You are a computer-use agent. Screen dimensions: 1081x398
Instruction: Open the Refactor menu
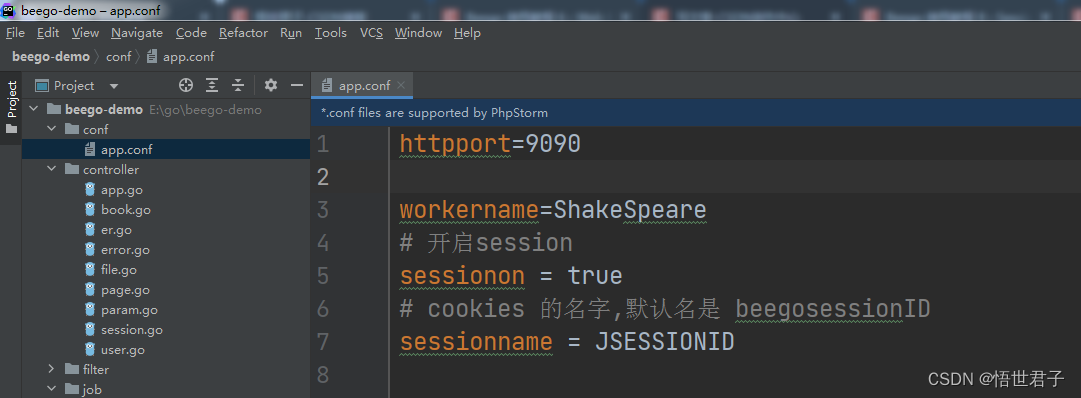243,32
